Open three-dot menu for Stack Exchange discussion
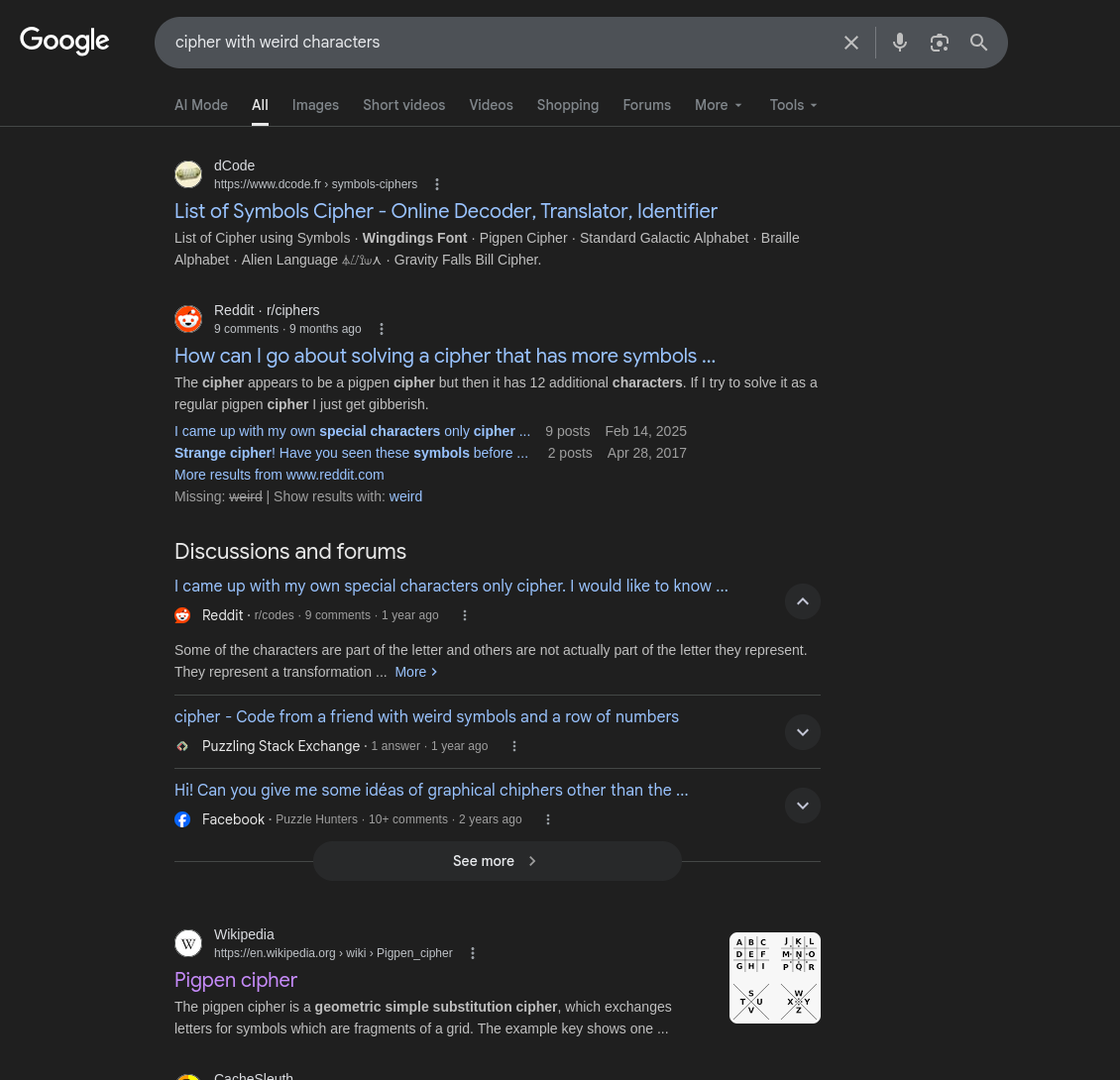 click(x=514, y=746)
